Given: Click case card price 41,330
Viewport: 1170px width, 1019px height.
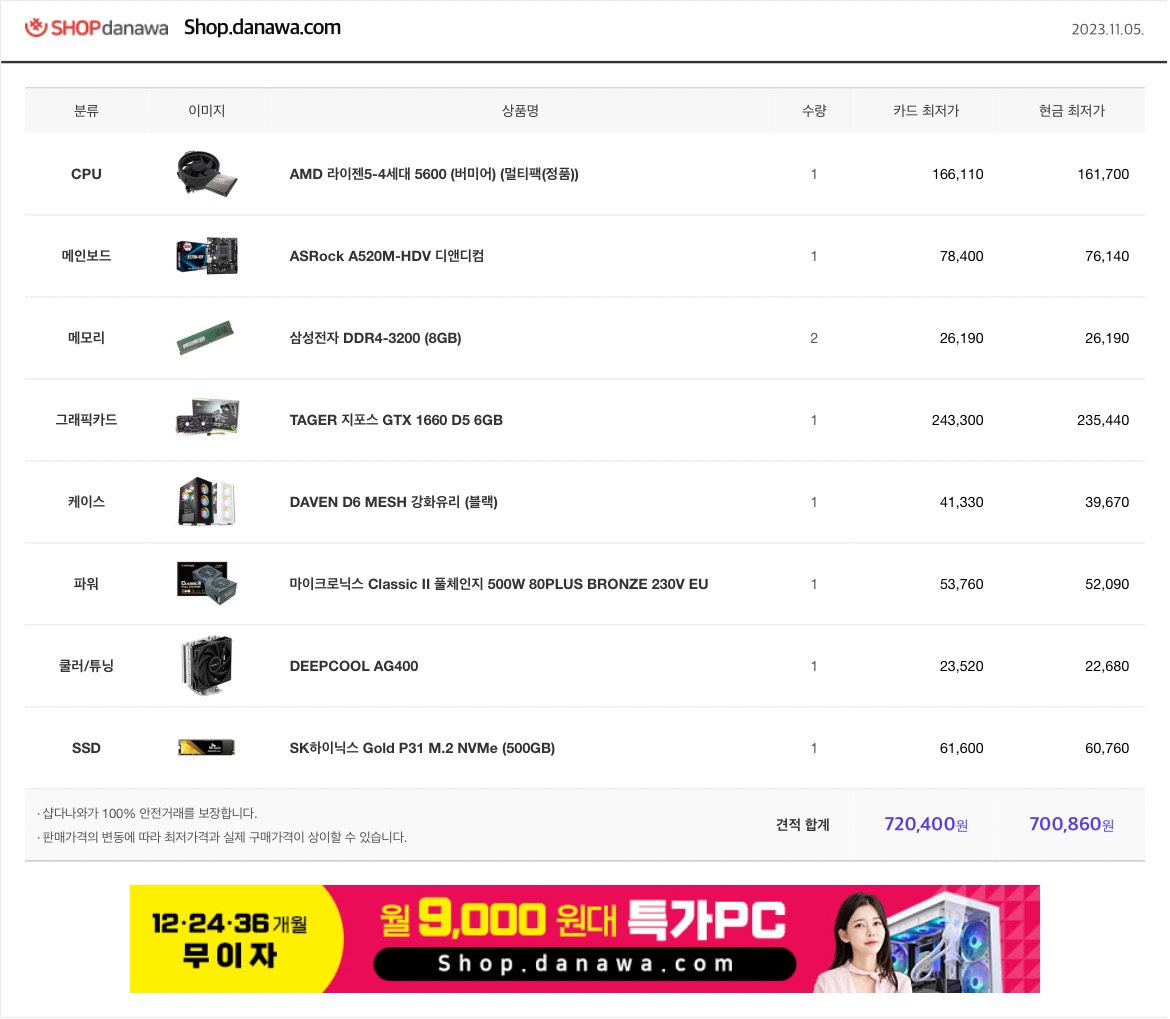Looking at the screenshot, I should (961, 503).
